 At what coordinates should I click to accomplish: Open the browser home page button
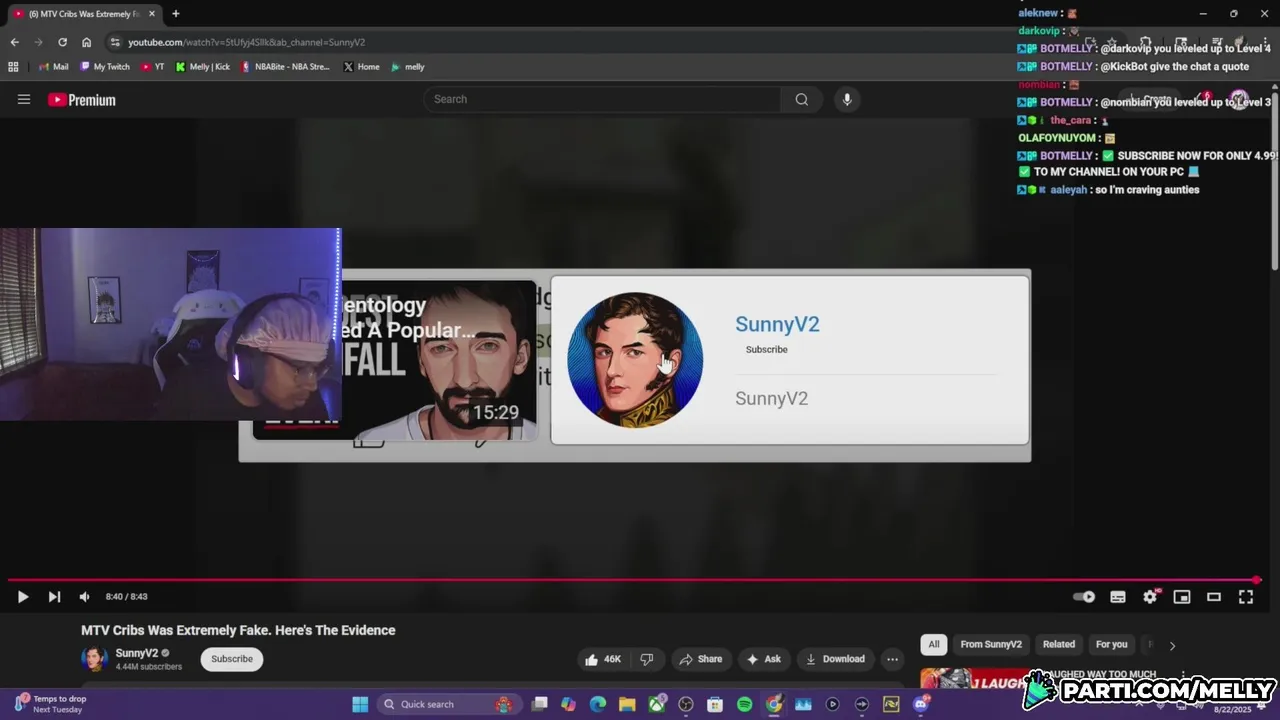(86, 42)
